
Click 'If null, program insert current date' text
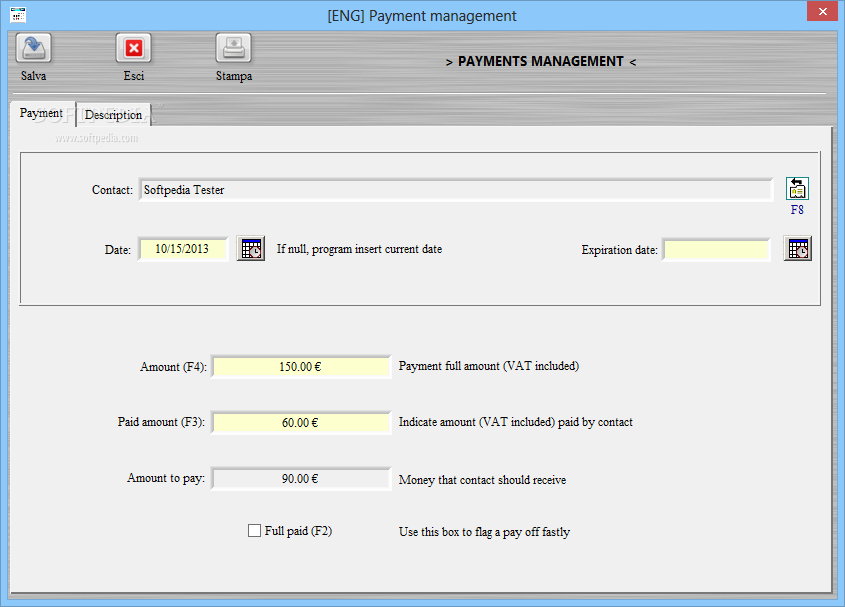pos(359,249)
